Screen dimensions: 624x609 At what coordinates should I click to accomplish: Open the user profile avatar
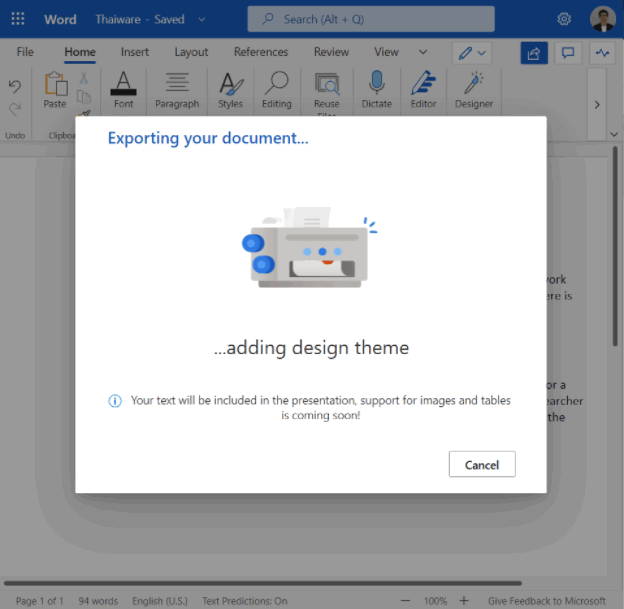(x=603, y=19)
